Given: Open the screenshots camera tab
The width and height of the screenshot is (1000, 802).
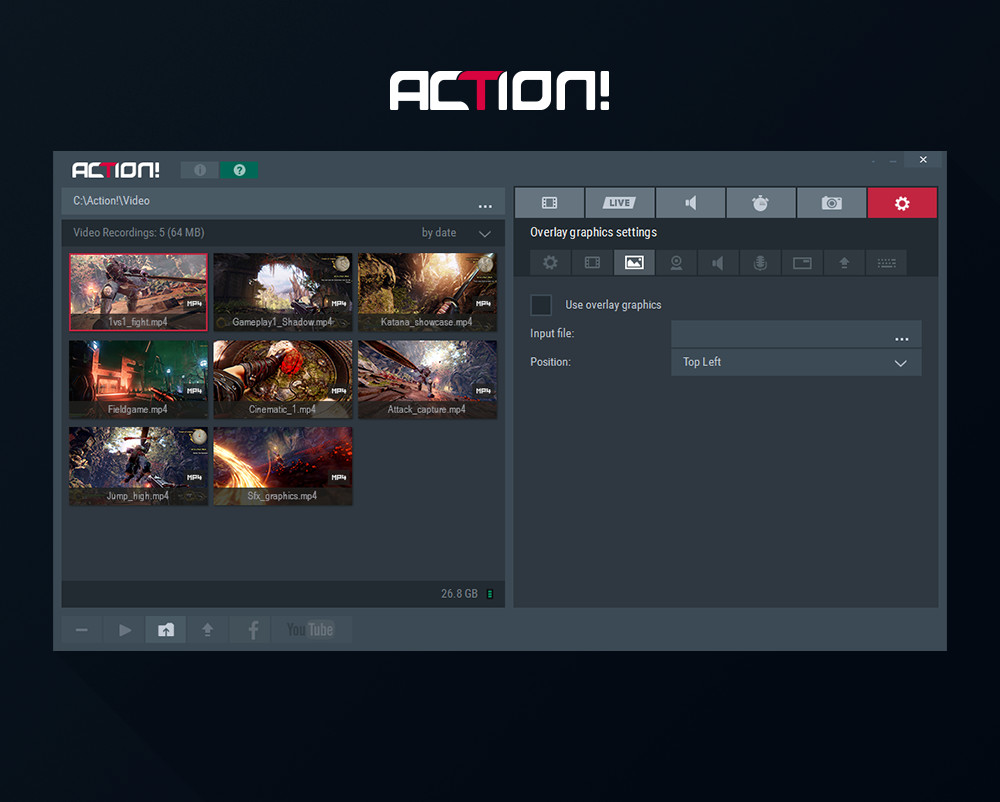Looking at the screenshot, I should (831, 203).
